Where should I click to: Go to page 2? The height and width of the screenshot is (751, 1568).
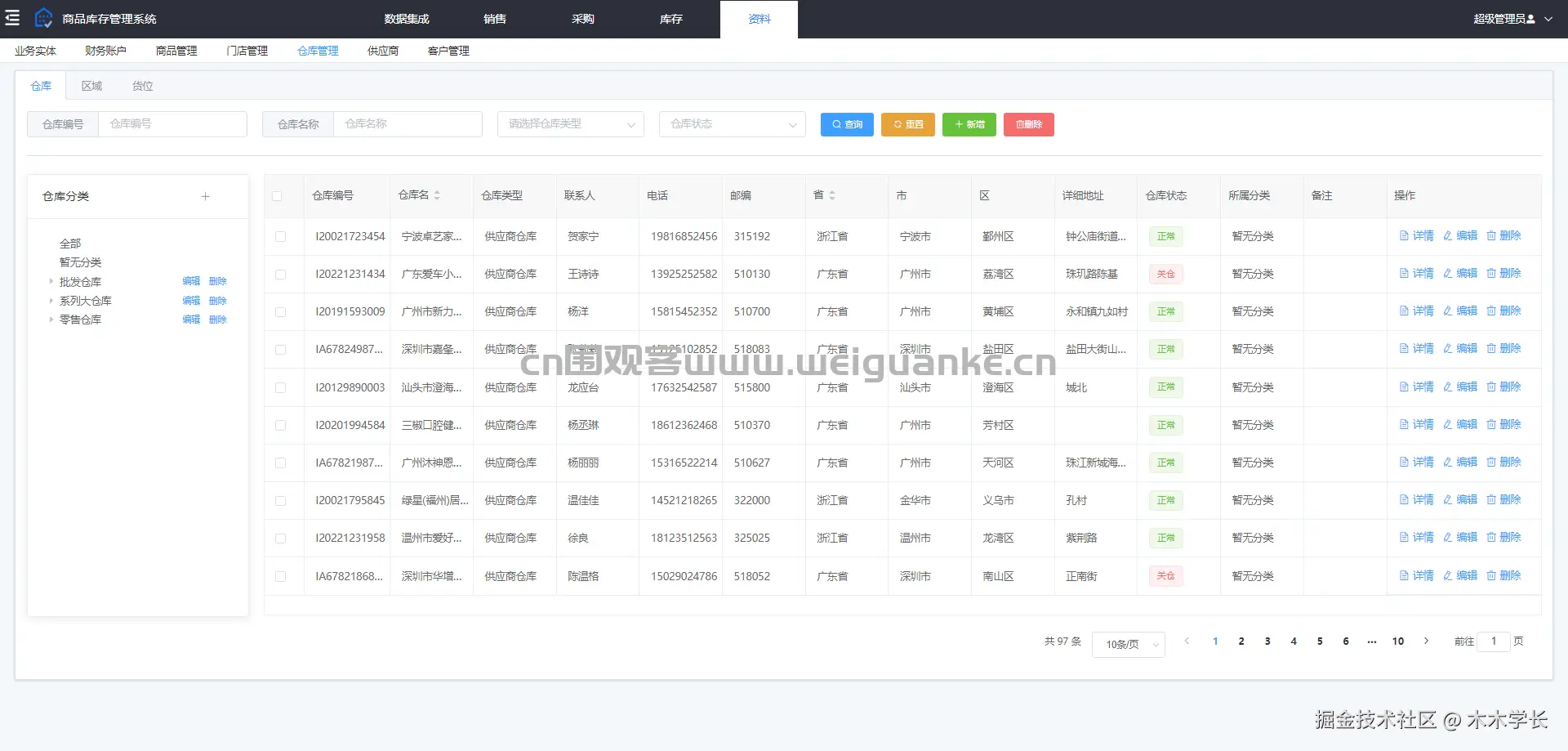pyautogui.click(x=1241, y=641)
